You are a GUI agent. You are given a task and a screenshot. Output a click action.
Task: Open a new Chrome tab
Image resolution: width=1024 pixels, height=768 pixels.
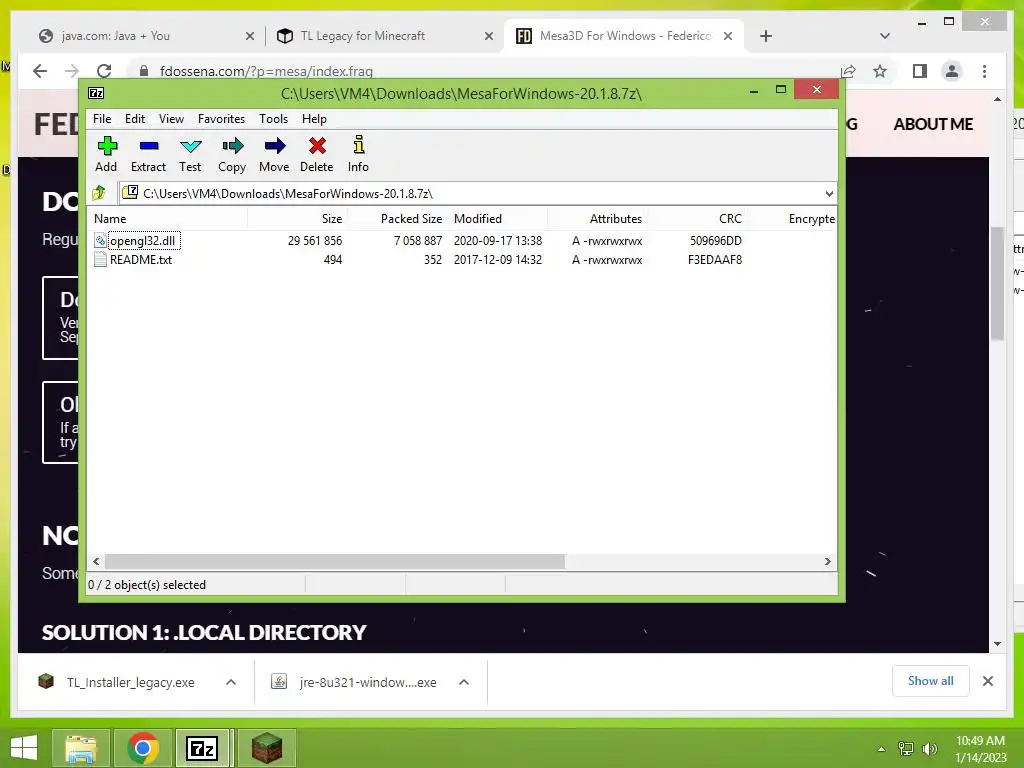tap(766, 36)
